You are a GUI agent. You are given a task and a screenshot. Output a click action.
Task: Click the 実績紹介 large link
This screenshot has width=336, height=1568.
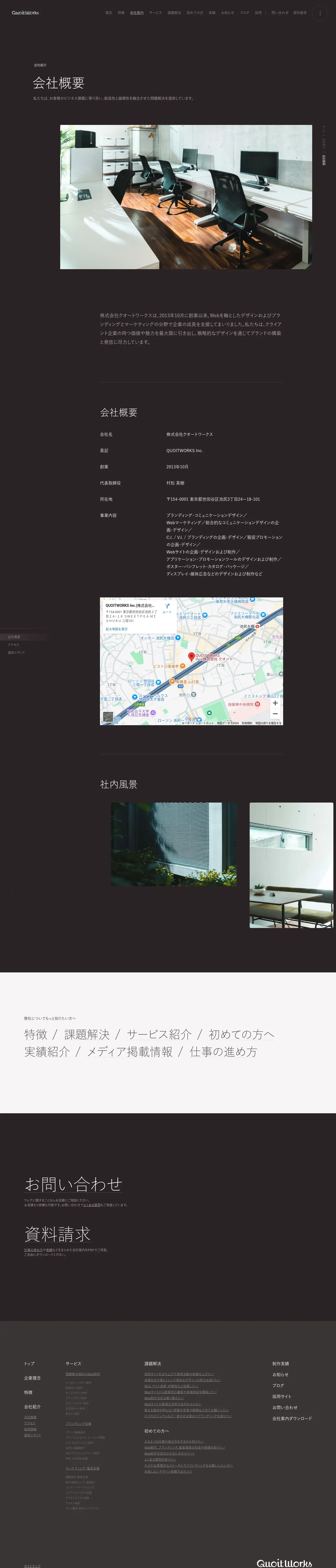47,1052
